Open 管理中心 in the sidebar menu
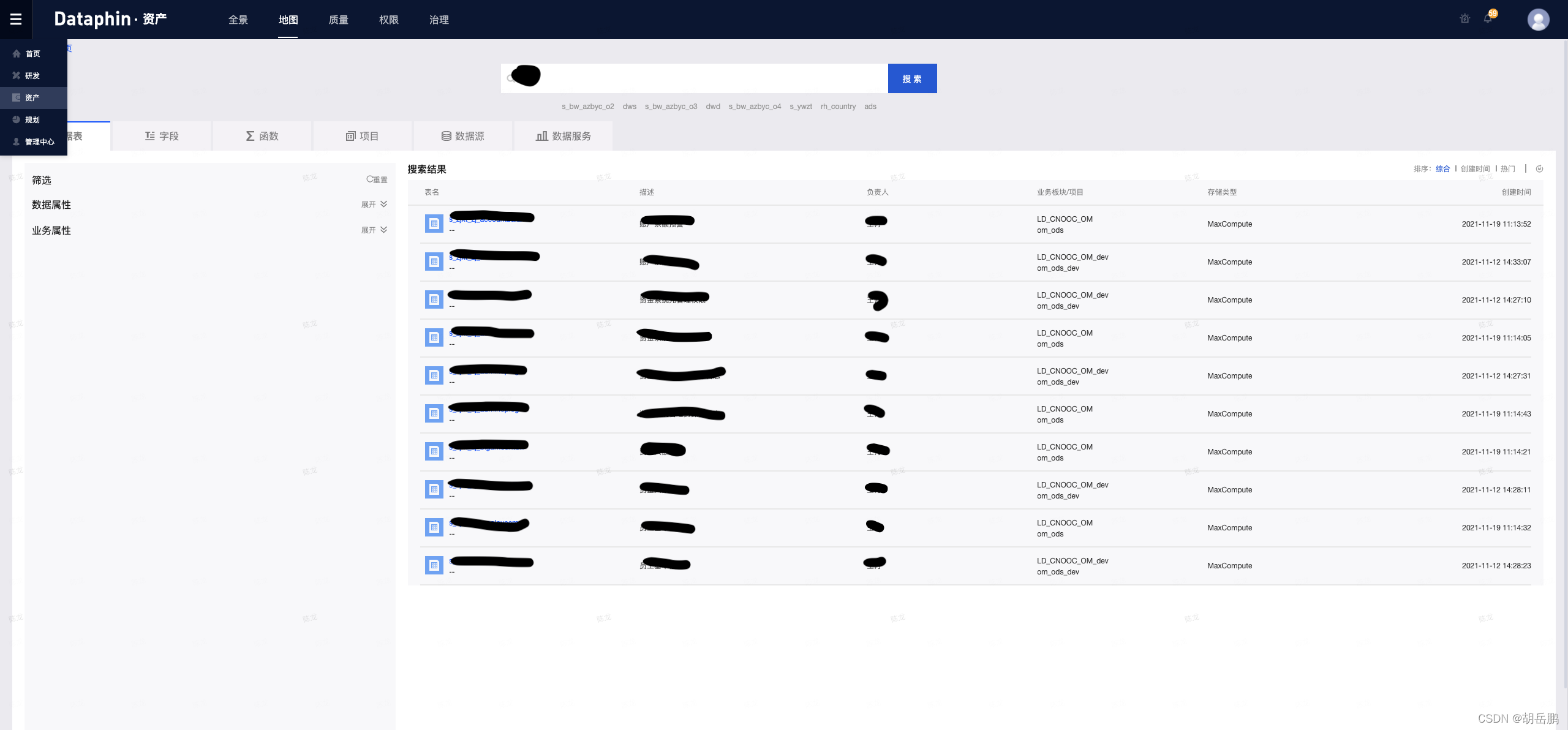Viewport: 1568px width, 730px height. pyautogui.click(x=39, y=142)
